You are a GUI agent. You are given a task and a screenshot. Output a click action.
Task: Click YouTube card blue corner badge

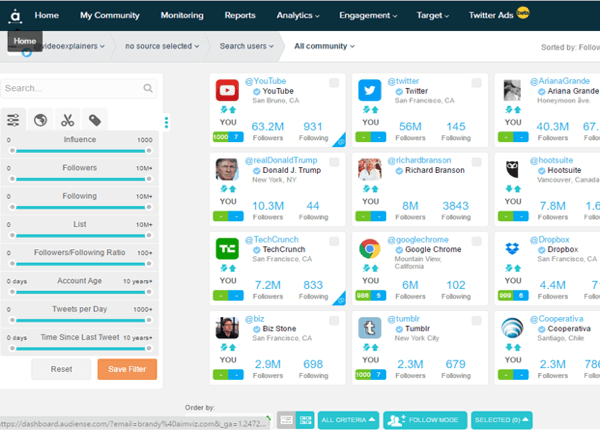pyautogui.click(x=340, y=141)
